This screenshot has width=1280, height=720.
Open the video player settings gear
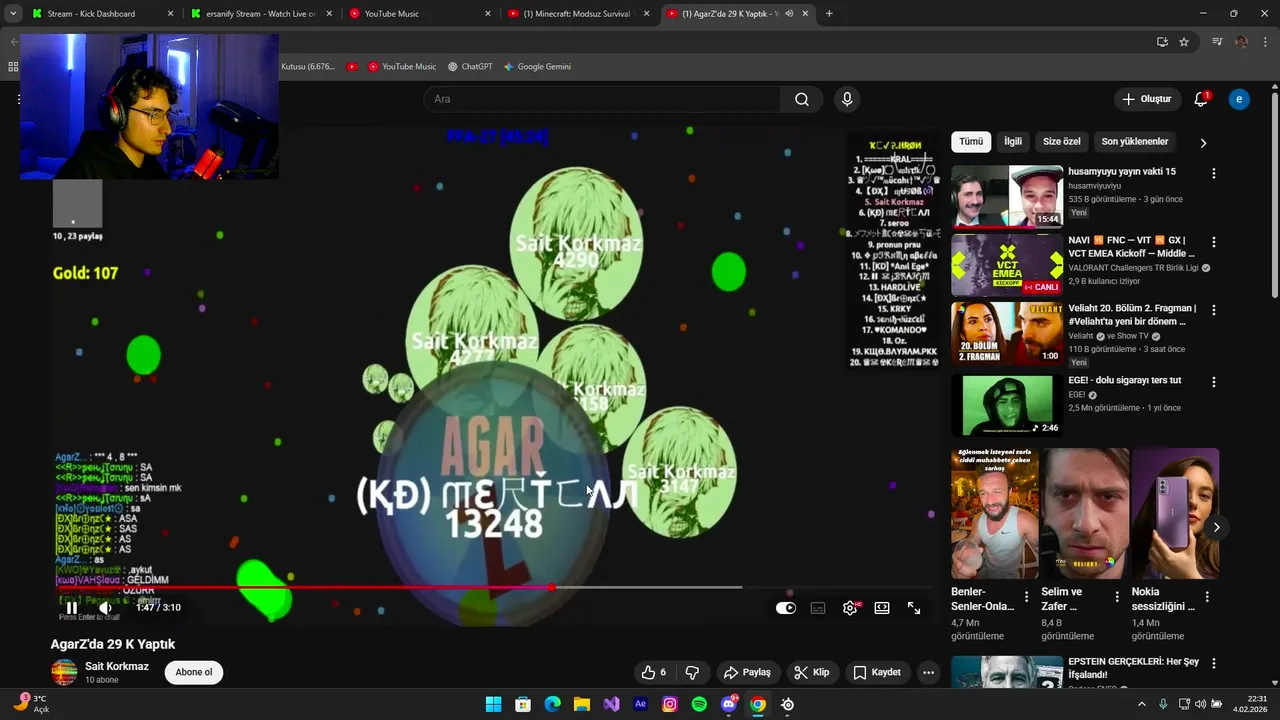[x=850, y=608]
